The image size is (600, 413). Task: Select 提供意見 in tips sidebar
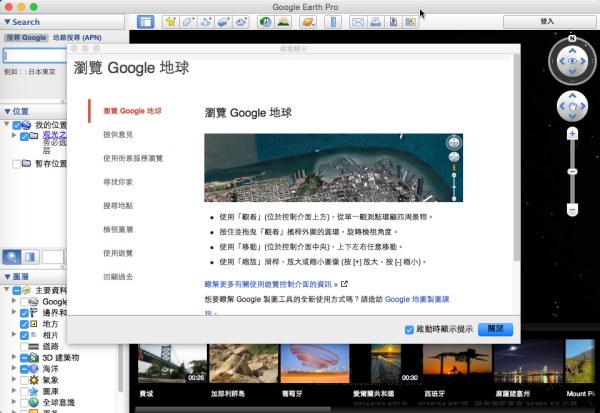[x=118, y=134]
